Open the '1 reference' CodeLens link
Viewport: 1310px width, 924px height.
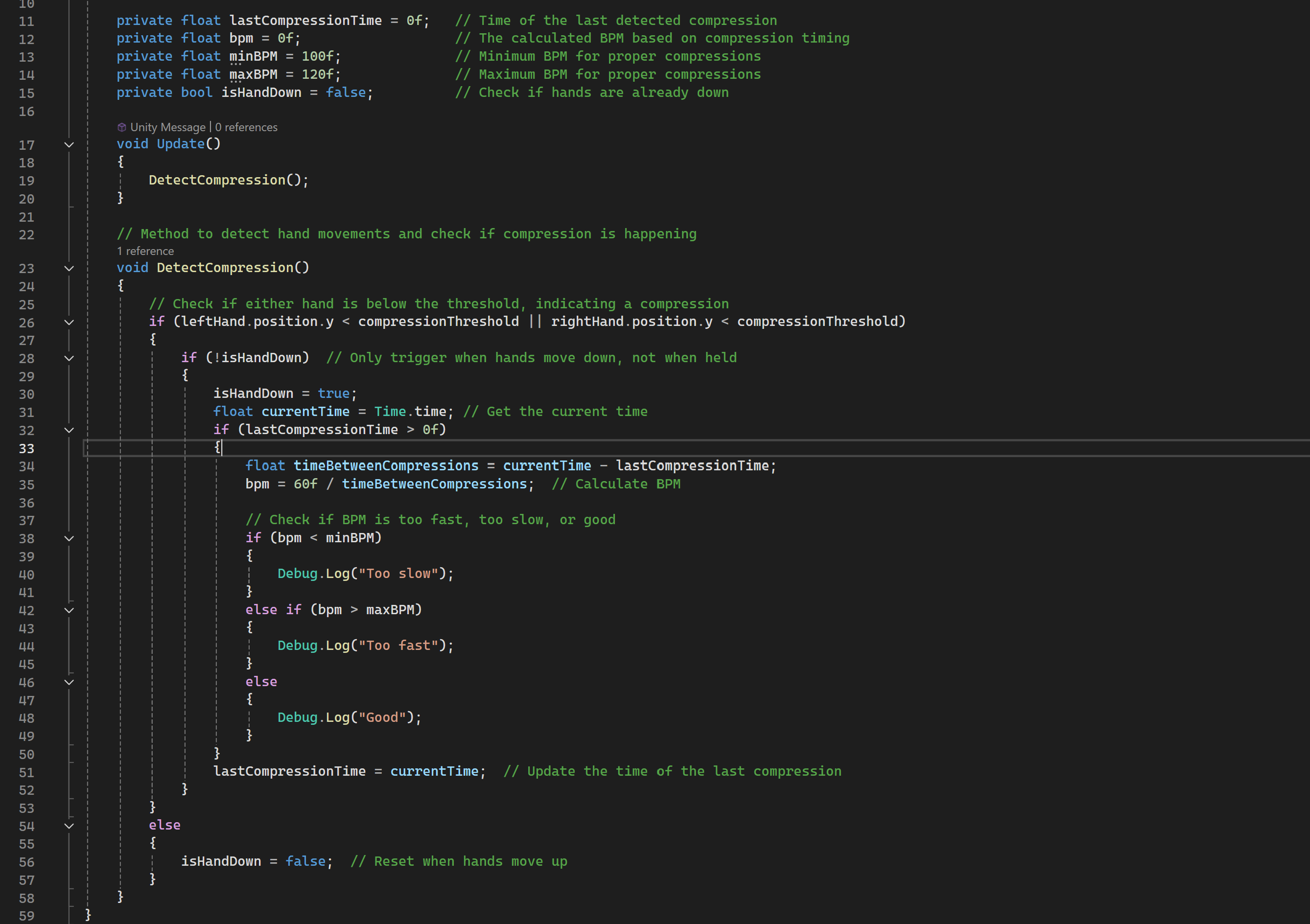(145, 251)
